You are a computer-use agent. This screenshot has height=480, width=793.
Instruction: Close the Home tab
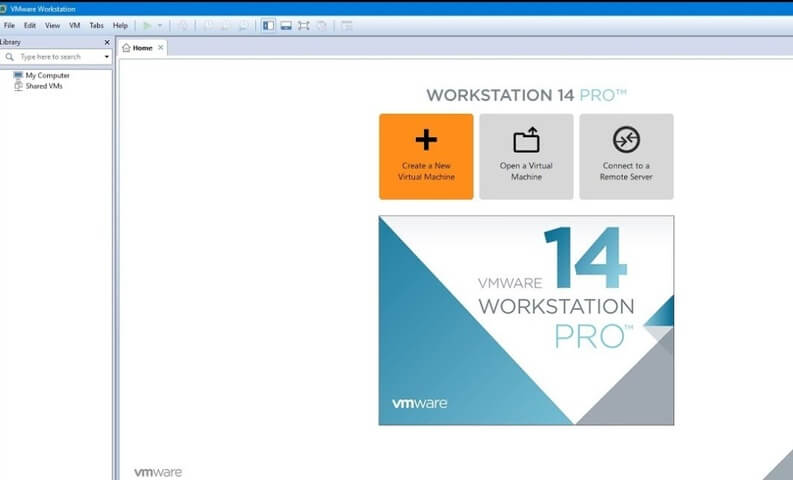tap(160, 47)
